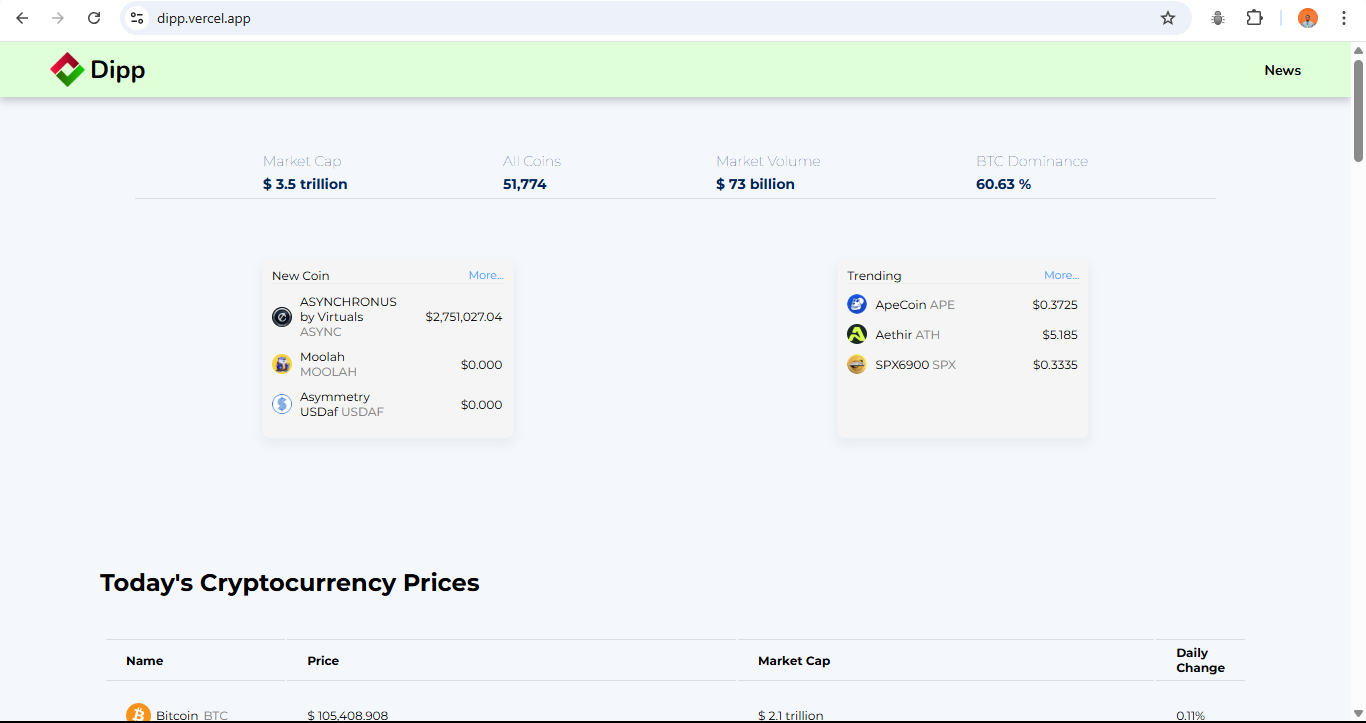
Task: Click the Aethir coin icon
Action: (x=857, y=334)
